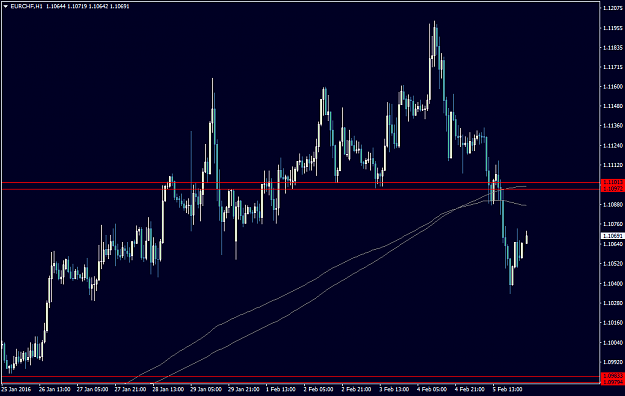Click the 29 Jan 05:00 time axis label

coord(206,390)
